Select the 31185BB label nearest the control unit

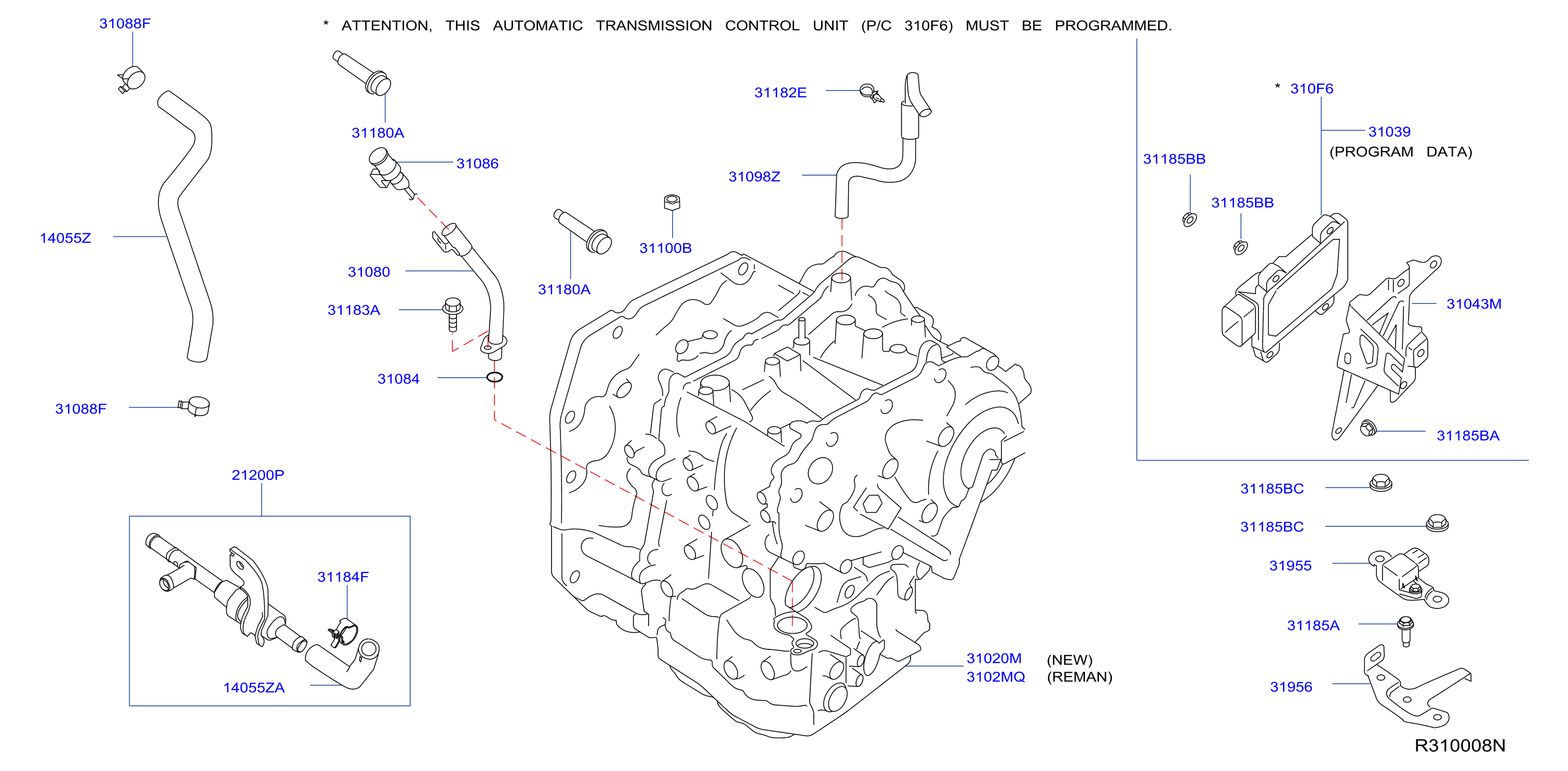tap(1242, 203)
